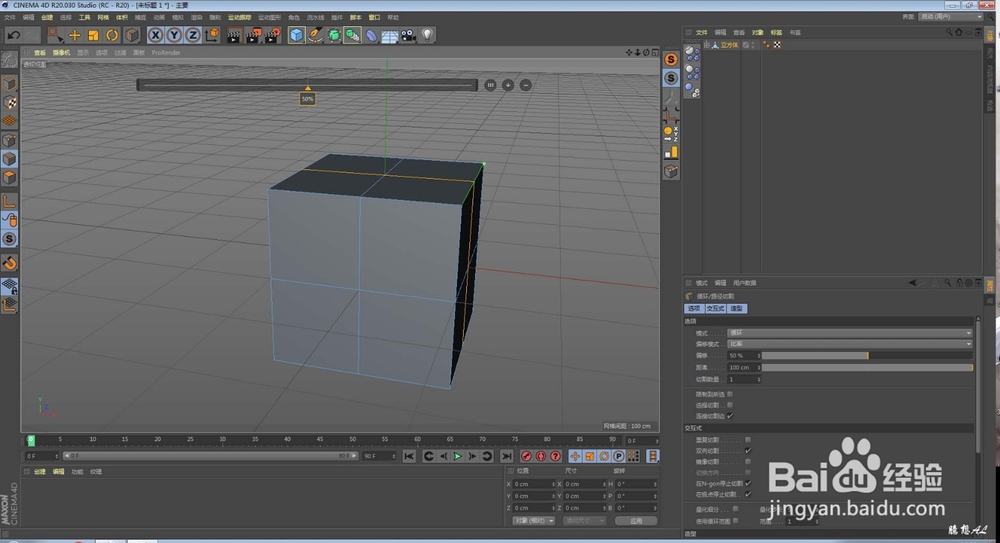
Task: Open the 模式 dropdown showing 循环
Action: pos(849,333)
